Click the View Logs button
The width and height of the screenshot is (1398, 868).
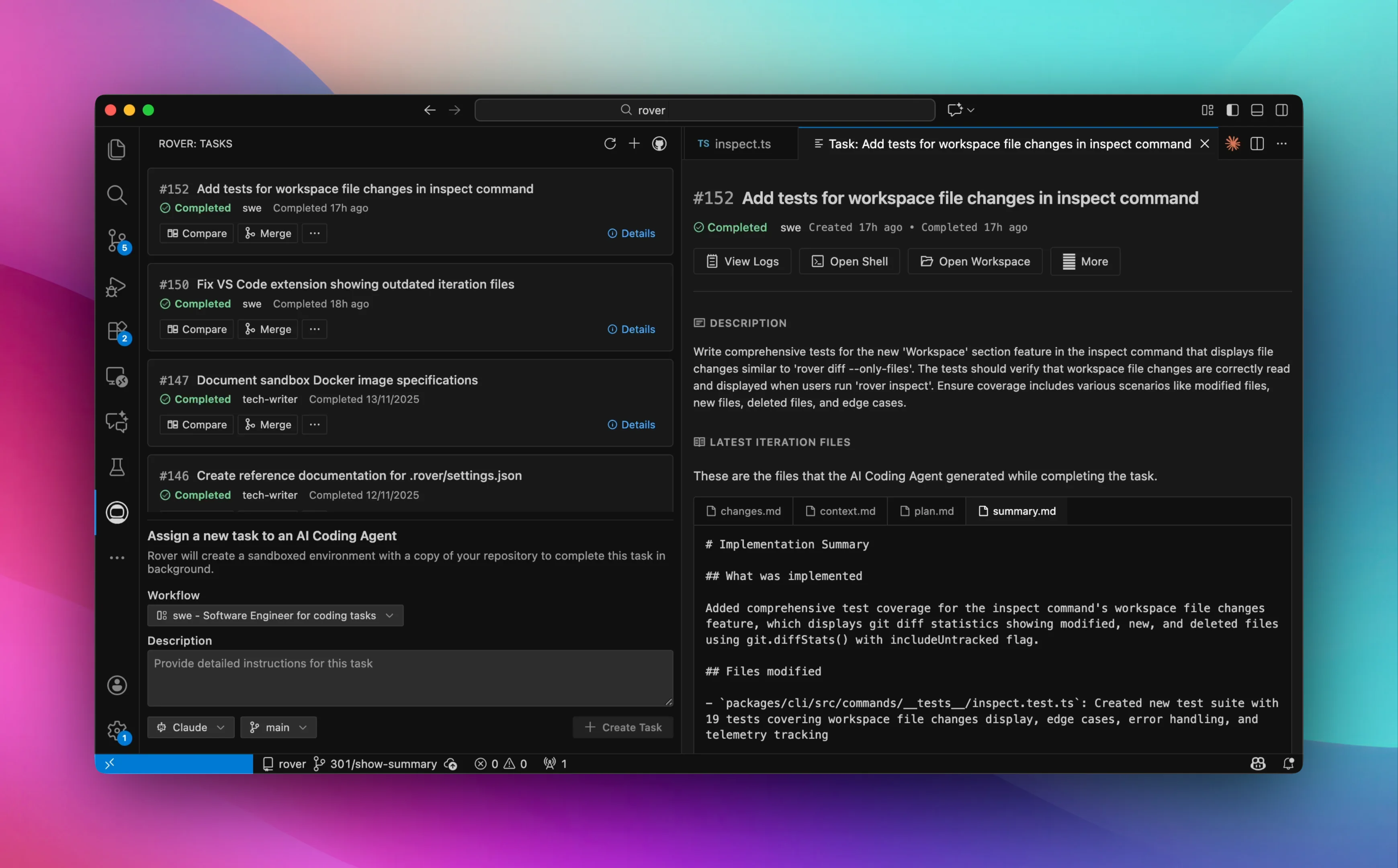[741, 261]
